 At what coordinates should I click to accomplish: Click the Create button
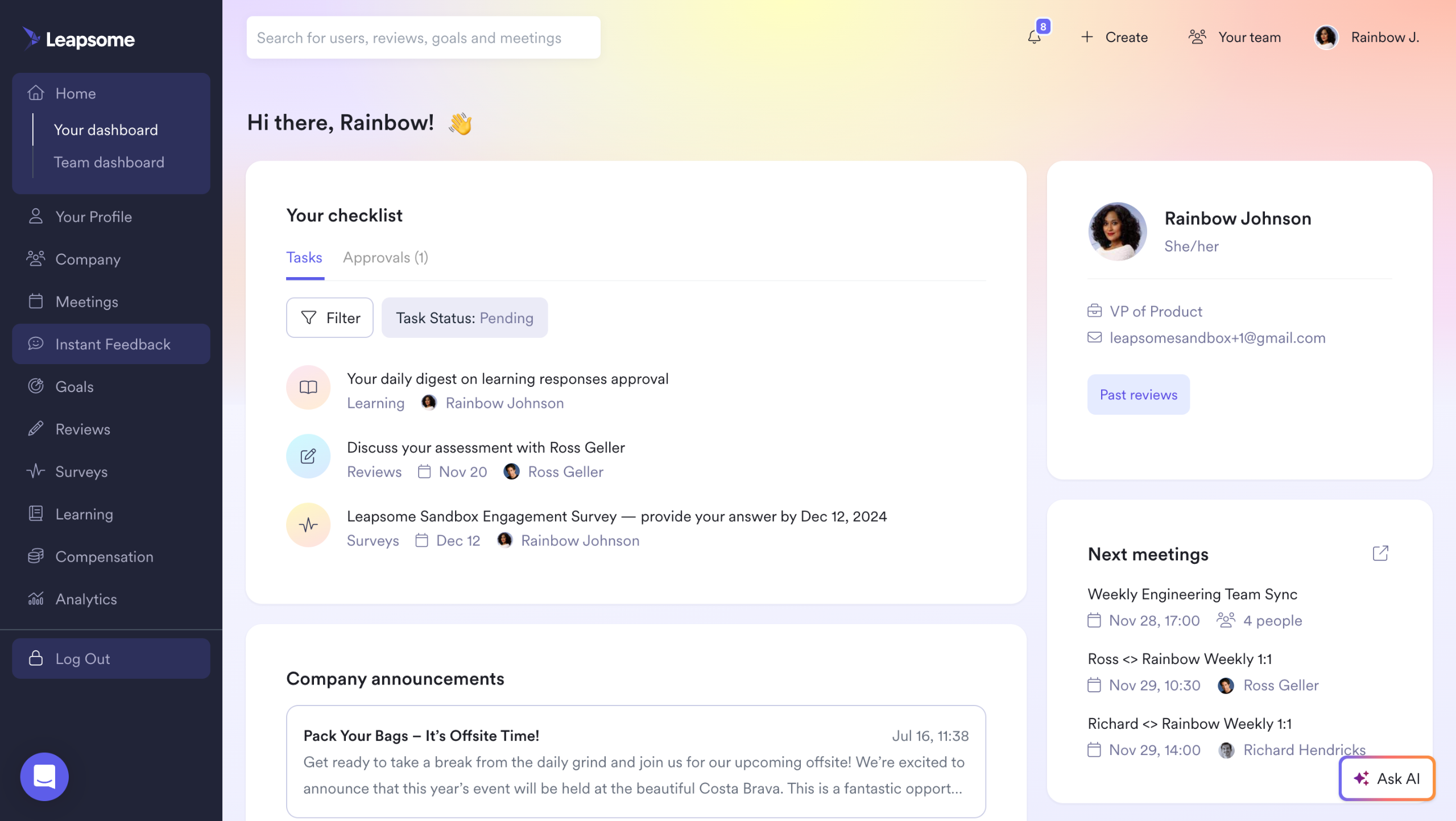(x=1114, y=38)
